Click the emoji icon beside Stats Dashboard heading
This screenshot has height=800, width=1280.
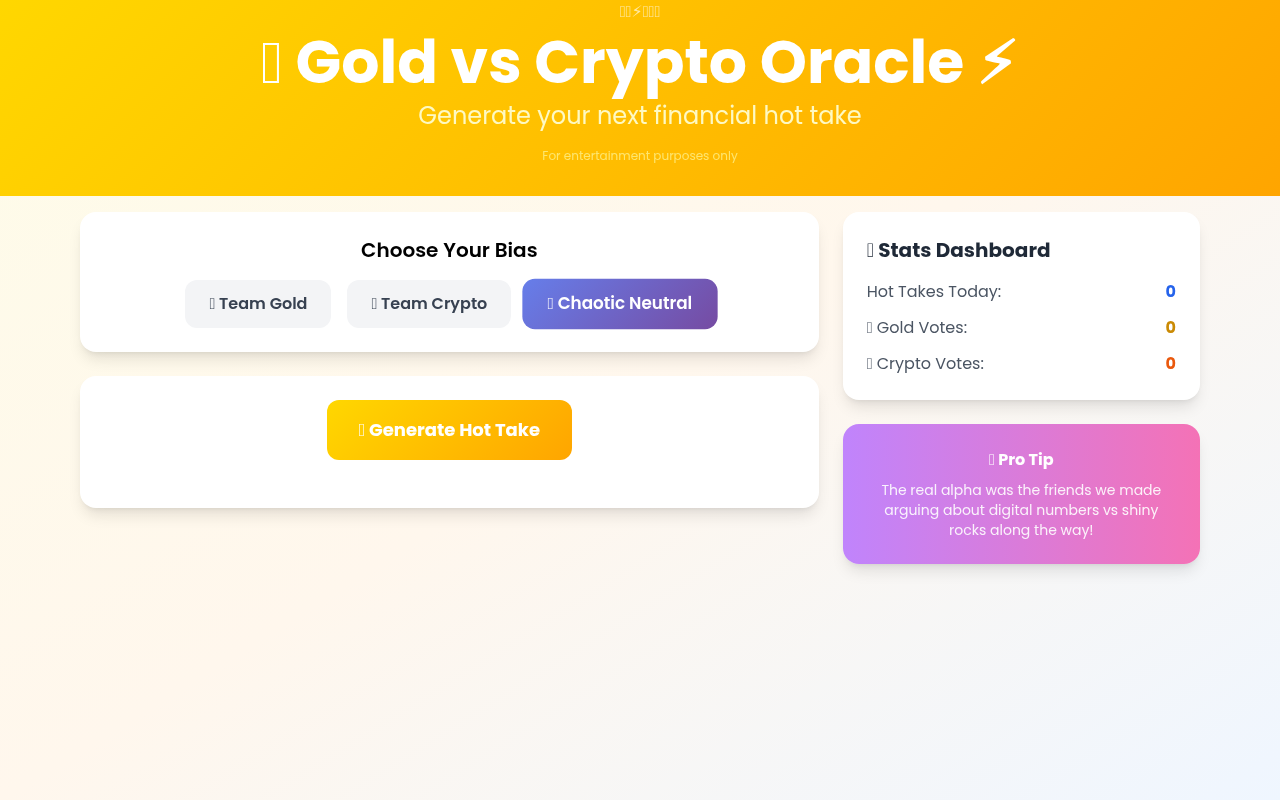(x=870, y=250)
